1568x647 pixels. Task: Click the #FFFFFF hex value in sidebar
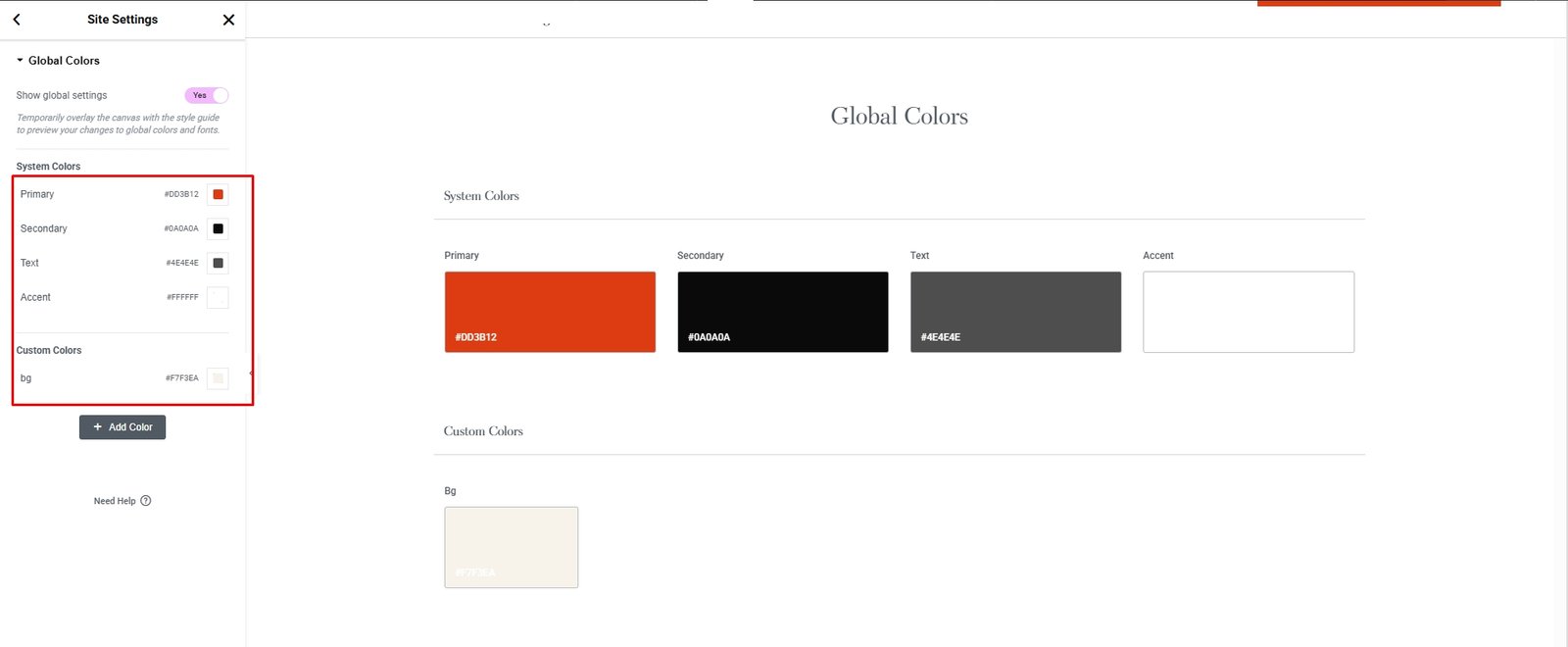click(x=182, y=297)
